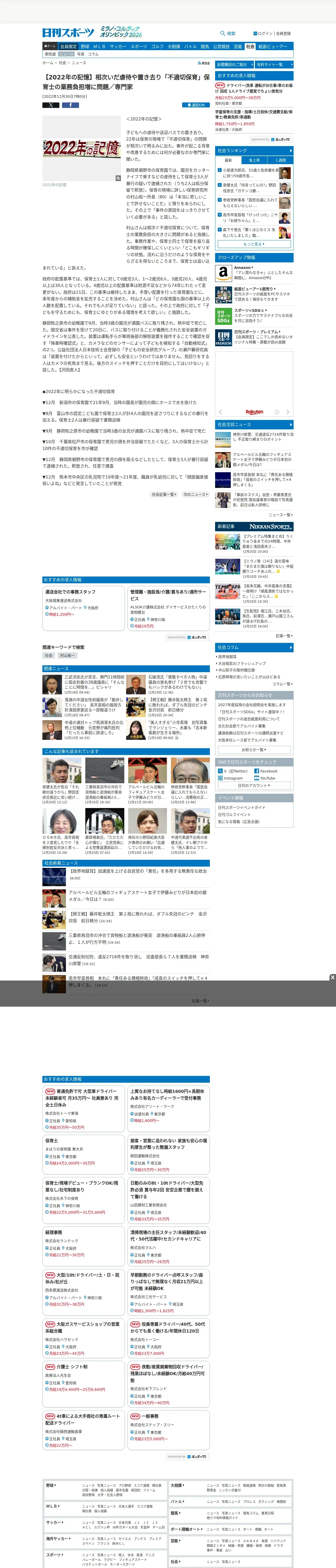Image resolution: width=336 pixels, height=1568 pixels.
Task: Open the ニュース一覧 link under 社会注目ニュース
Action: click(x=281, y=514)
